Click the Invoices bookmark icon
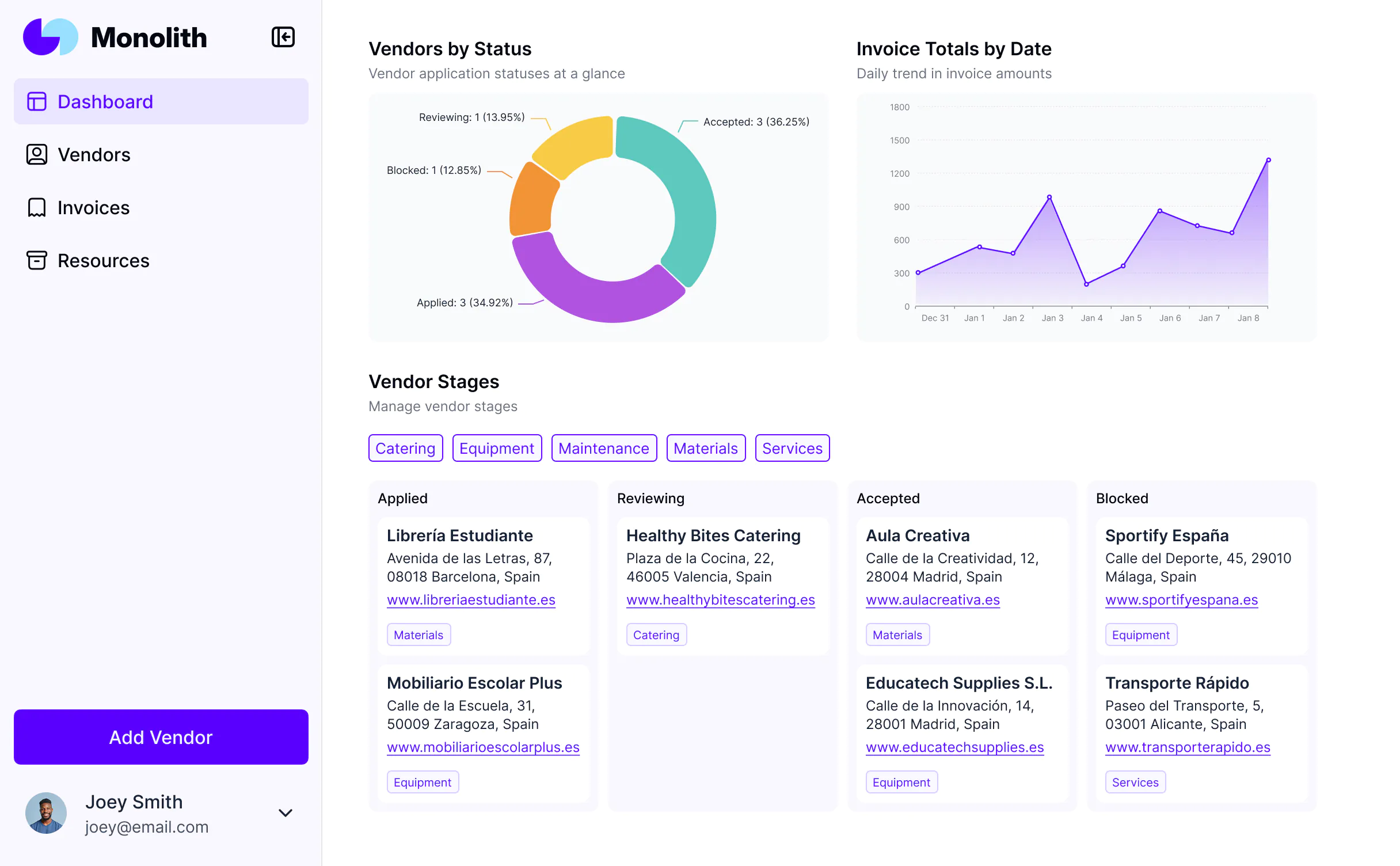This screenshot has height=866, width=1400. point(37,207)
